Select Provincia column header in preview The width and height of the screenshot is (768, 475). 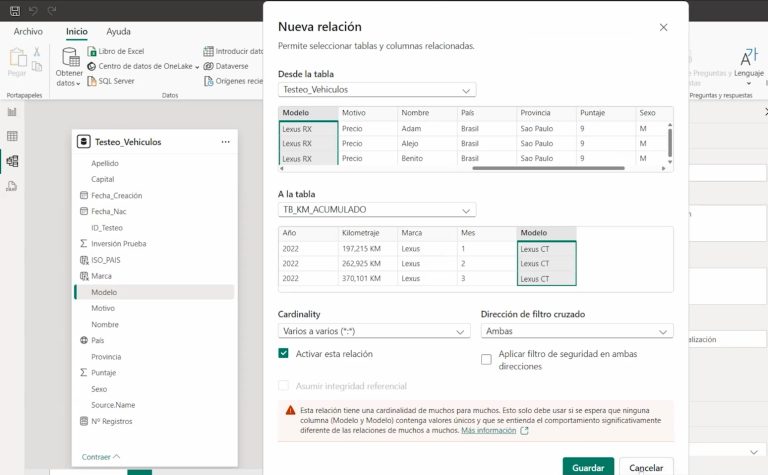pyautogui.click(x=546, y=113)
